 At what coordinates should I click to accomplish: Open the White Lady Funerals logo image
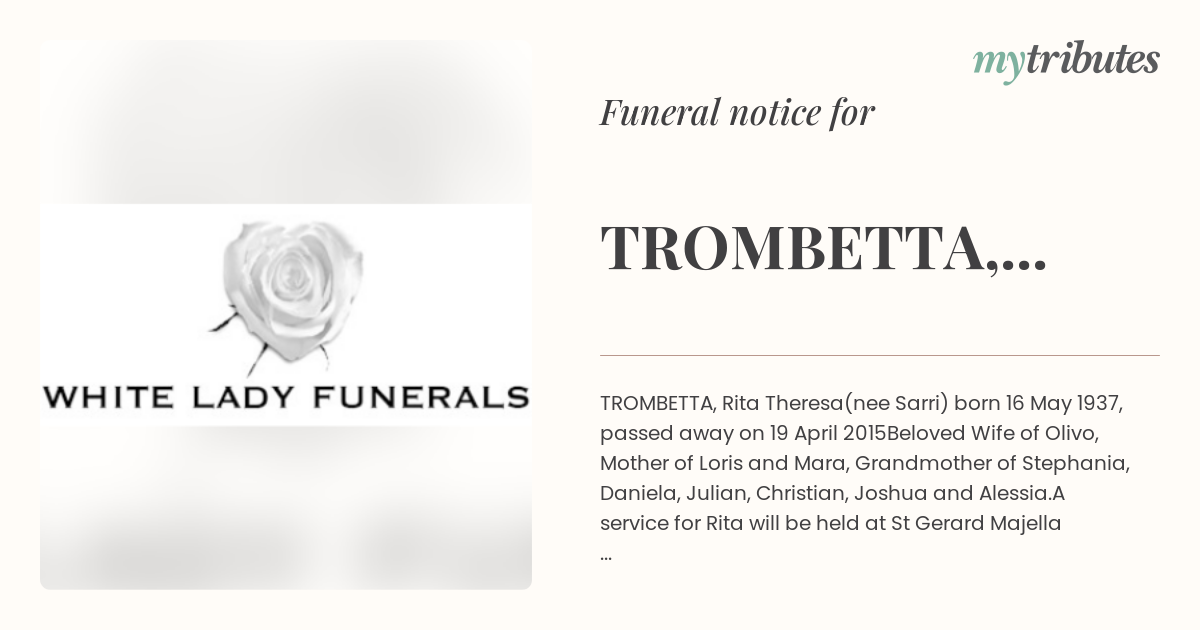click(286, 315)
